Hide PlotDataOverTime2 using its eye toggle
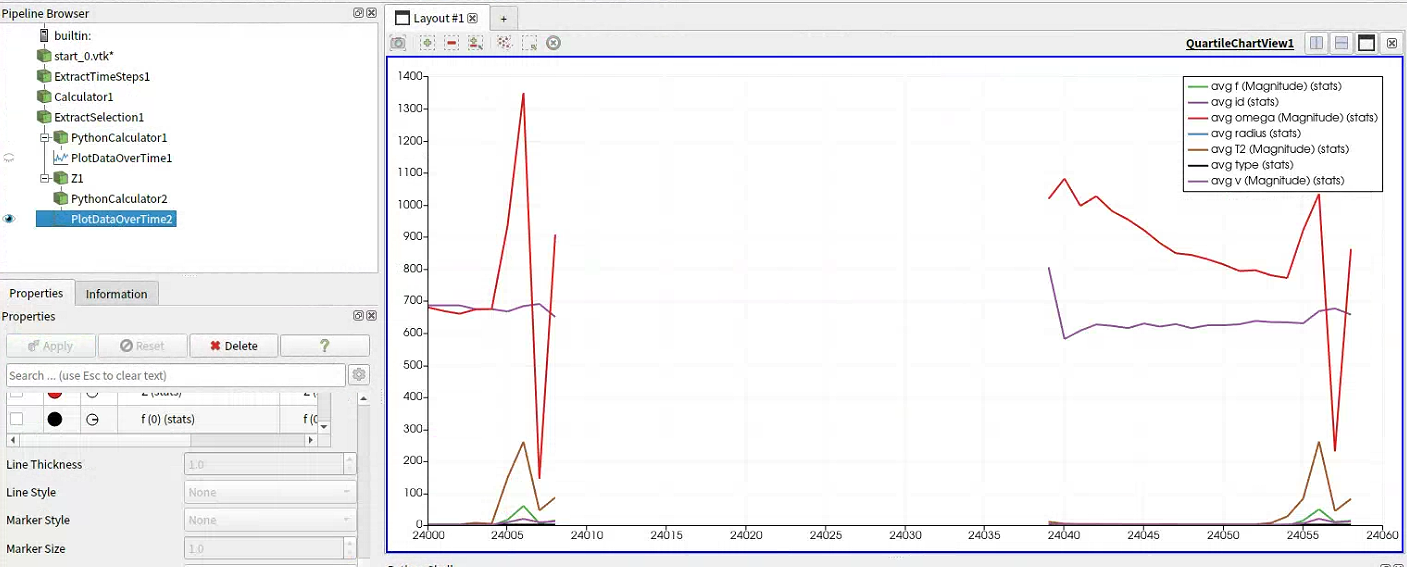This screenshot has width=1407, height=567. (10, 219)
